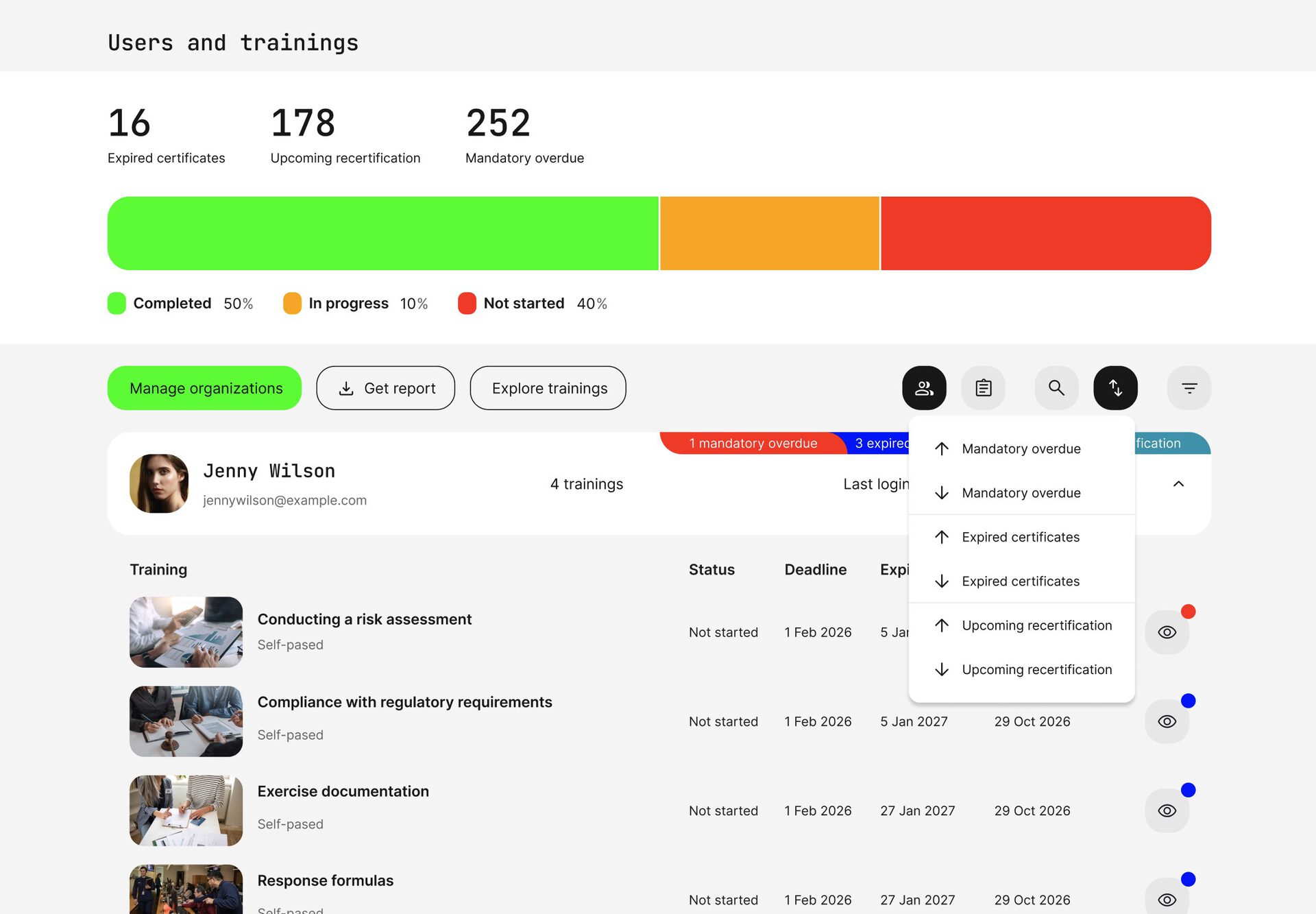The image size is (1316, 914).
Task: View the Conducting a risk assessment training via its eye icon
Action: coord(1167,632)
